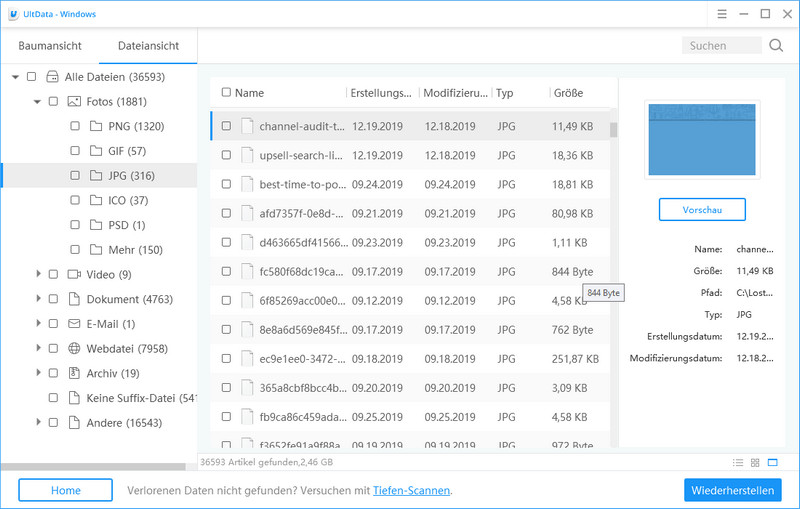Click file icon of best-time-to-po... row
800x509 pixels.
247,184
